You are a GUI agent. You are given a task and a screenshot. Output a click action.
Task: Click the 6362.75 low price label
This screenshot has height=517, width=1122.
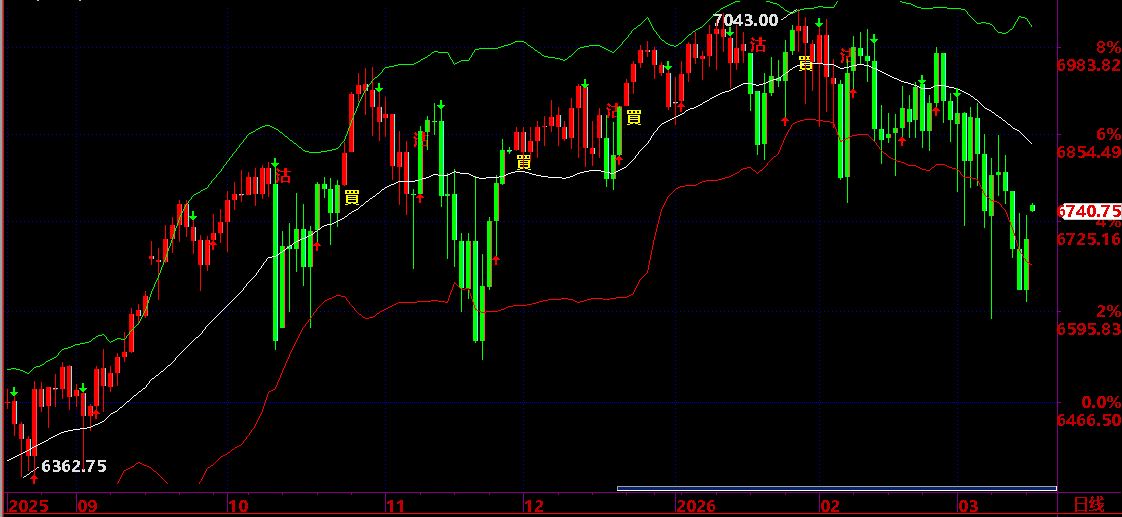tap(74, 466)
